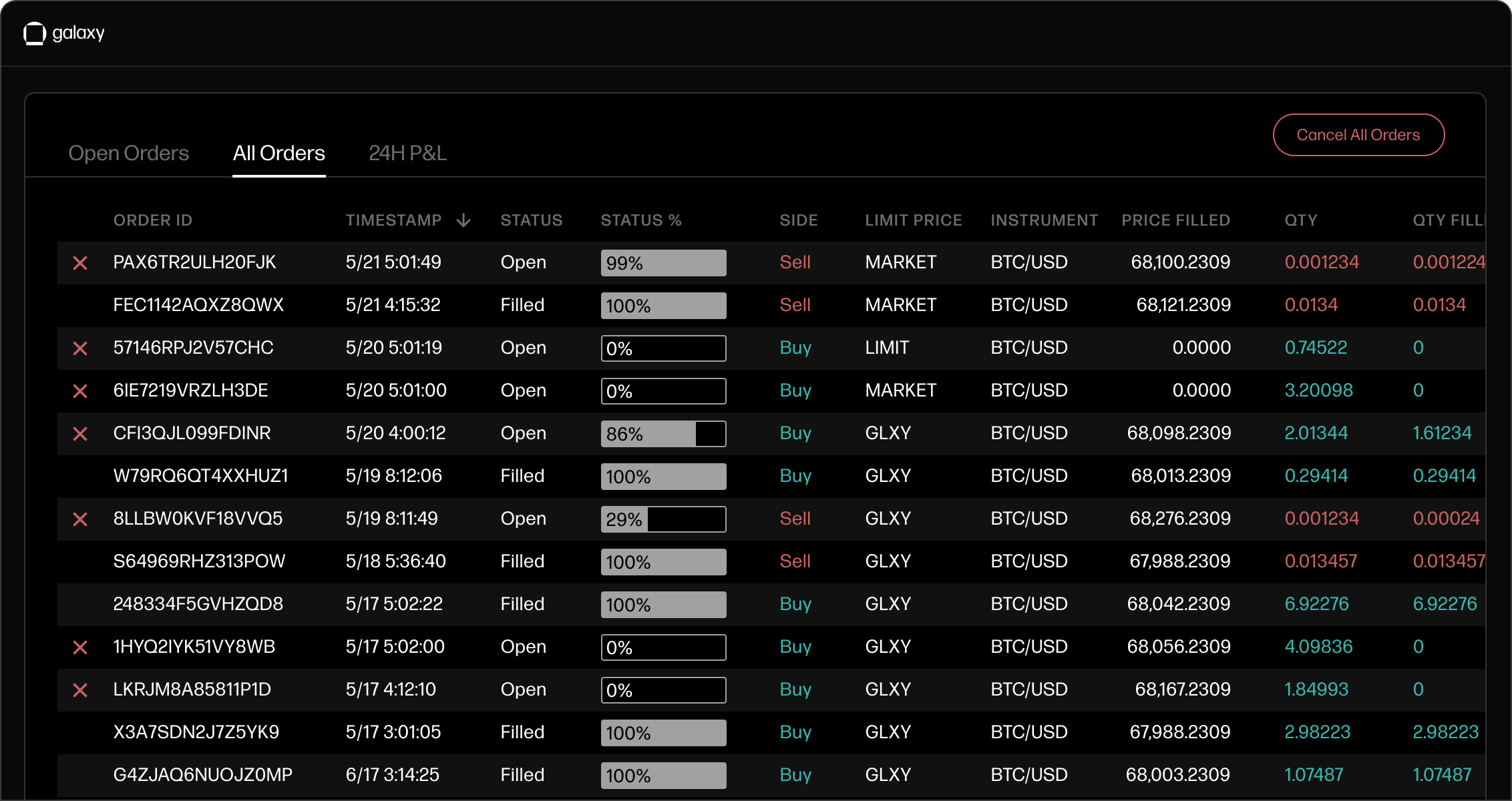Click timestamp 5/18 5:36:40
This screenshot has width=1512, height=801.
point(395,561)
